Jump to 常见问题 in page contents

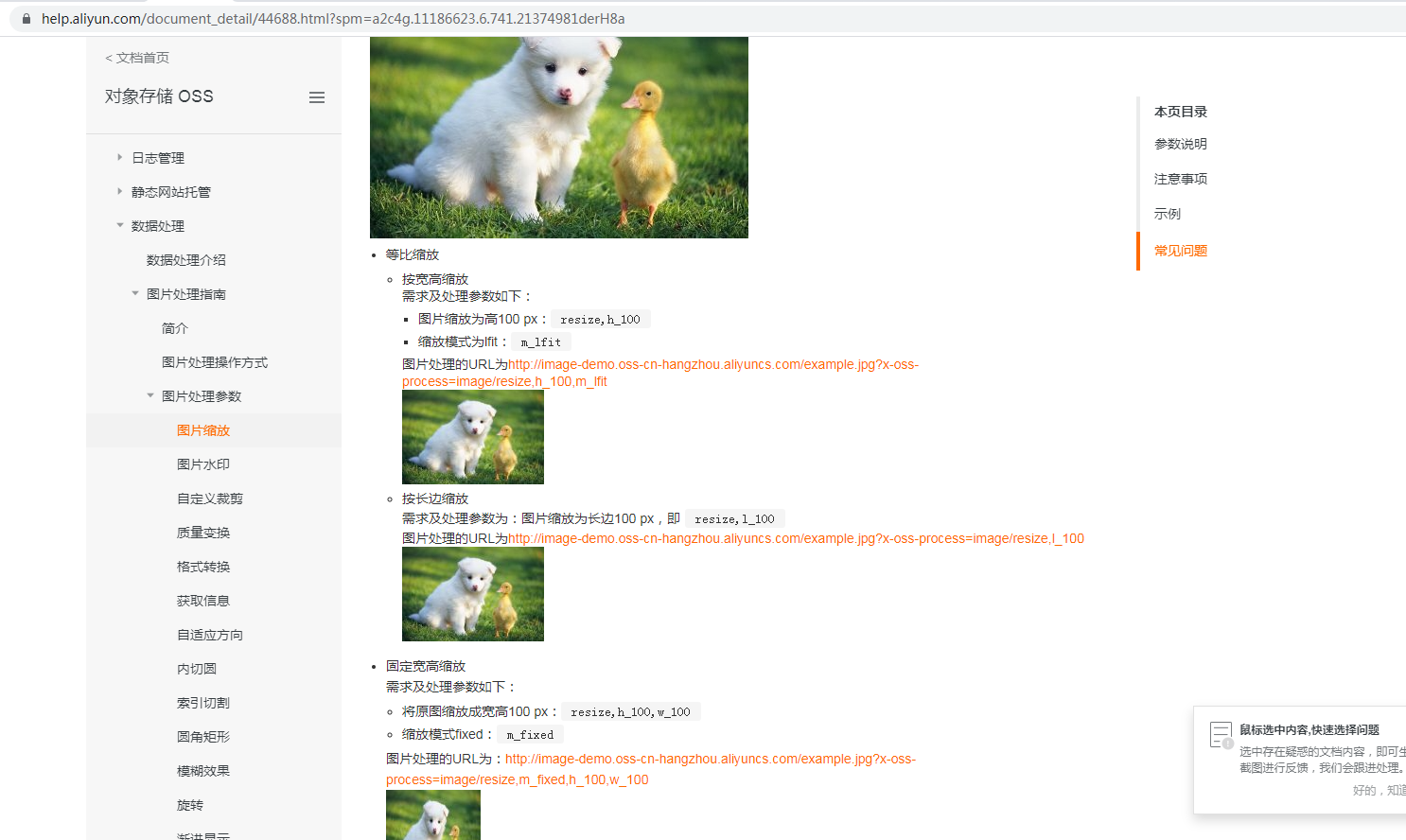point(1181,251)
